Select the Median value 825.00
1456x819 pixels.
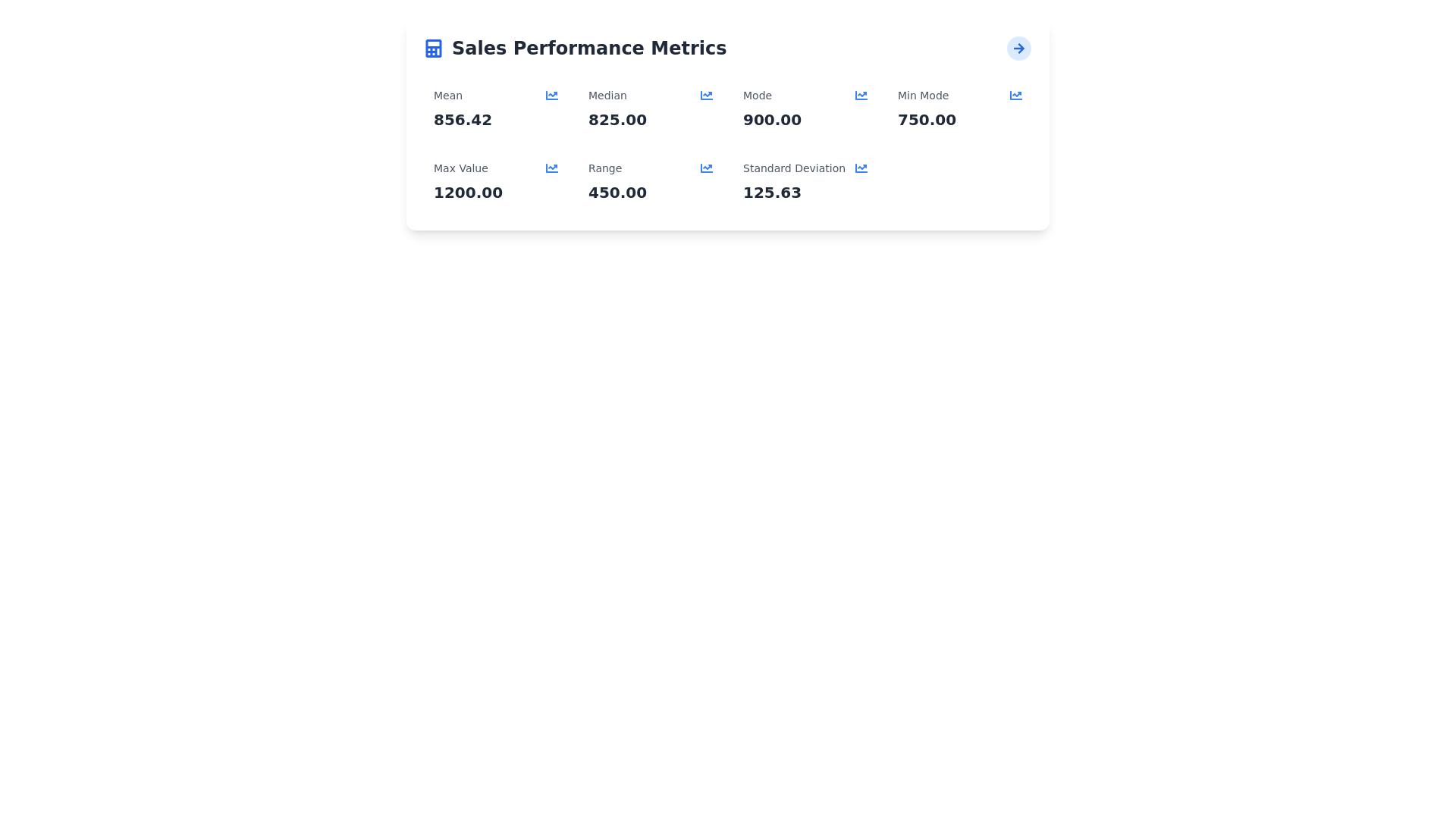tap(617, 119)
